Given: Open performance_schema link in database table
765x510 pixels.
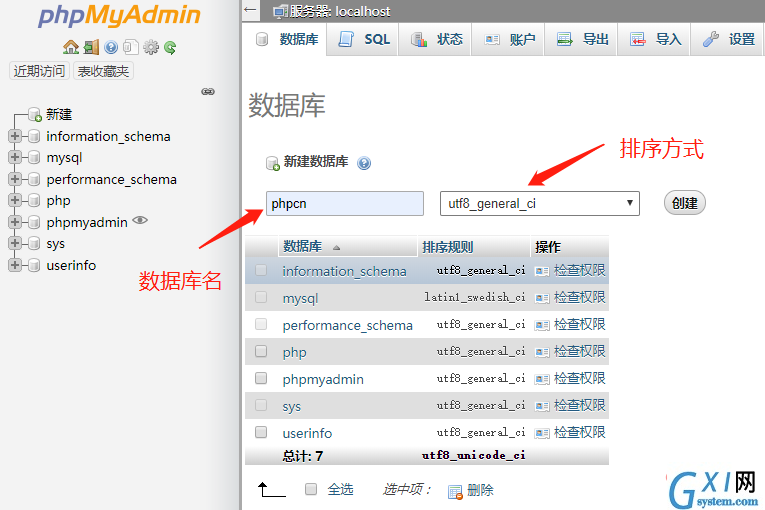Looking at the screenshot, I should click(347, 326).
